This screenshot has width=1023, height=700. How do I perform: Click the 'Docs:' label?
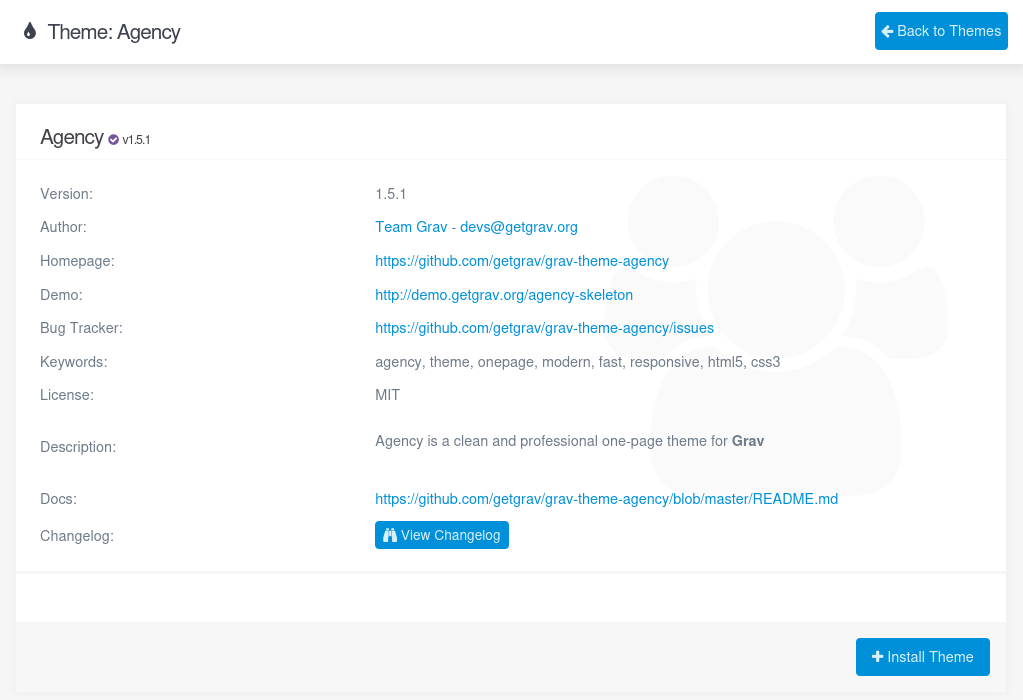click(59, 499)
